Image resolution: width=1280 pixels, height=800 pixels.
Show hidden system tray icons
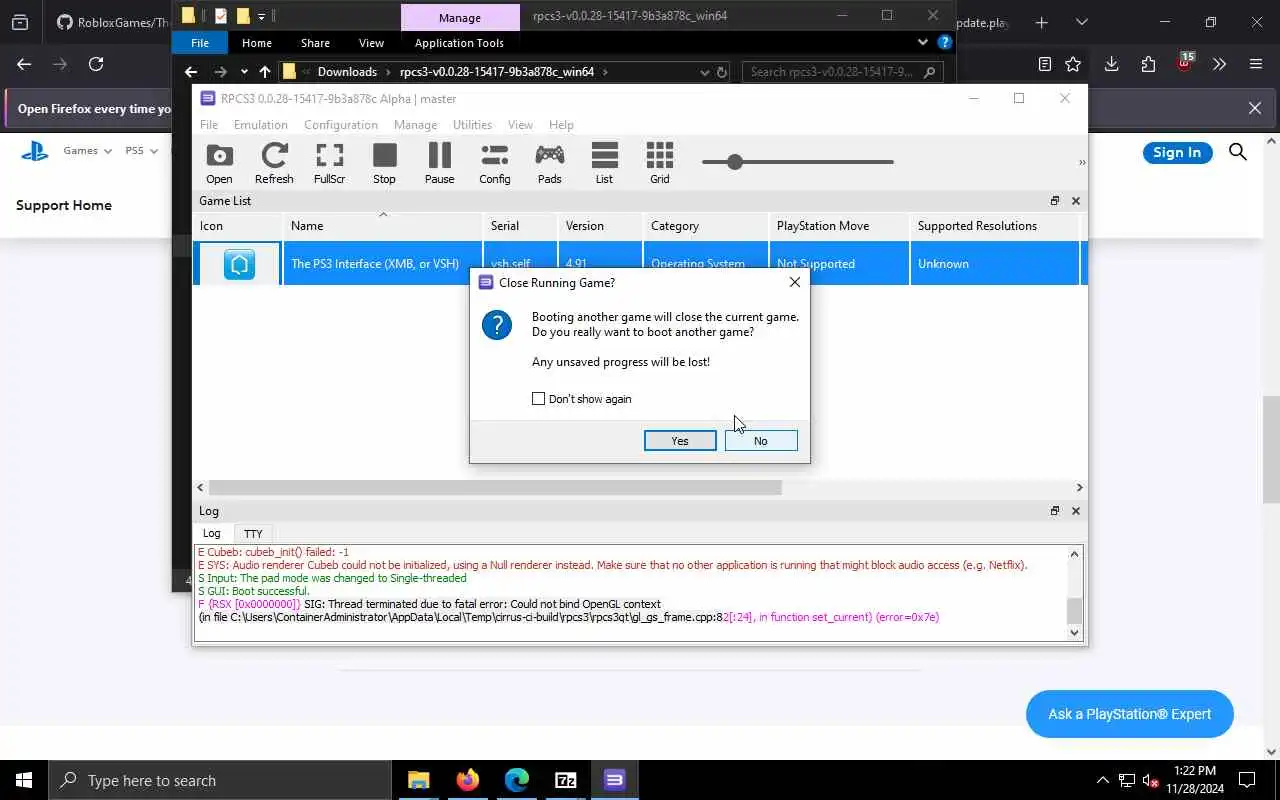(1102, 780)
